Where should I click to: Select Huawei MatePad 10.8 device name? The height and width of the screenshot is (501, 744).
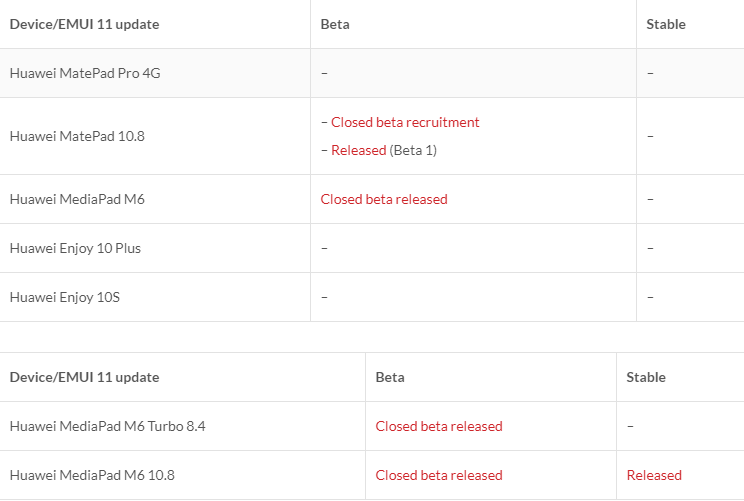(77, 136)
